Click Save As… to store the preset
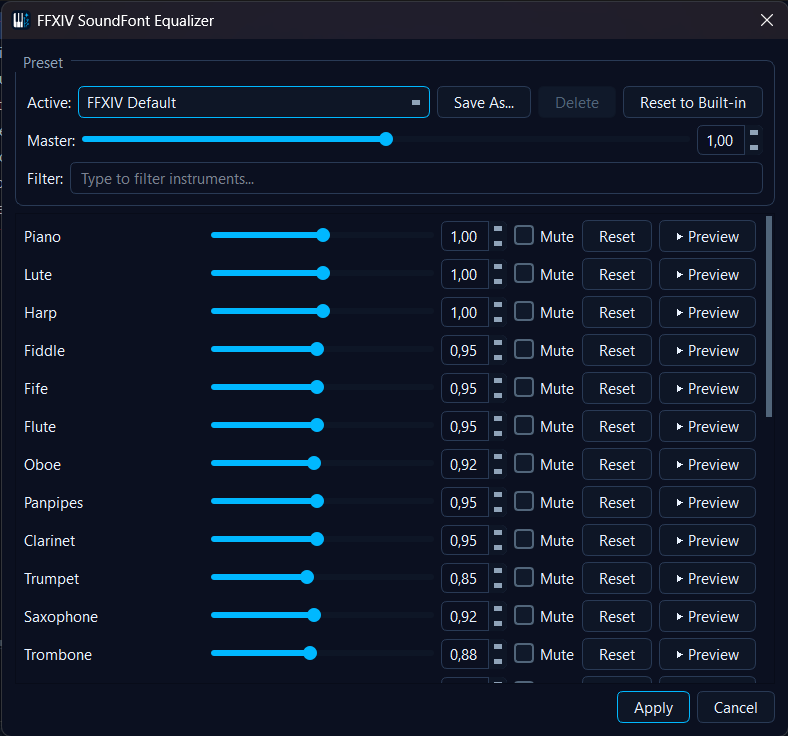788x736 pixels. pyautogui.click(x=484, y=102)
